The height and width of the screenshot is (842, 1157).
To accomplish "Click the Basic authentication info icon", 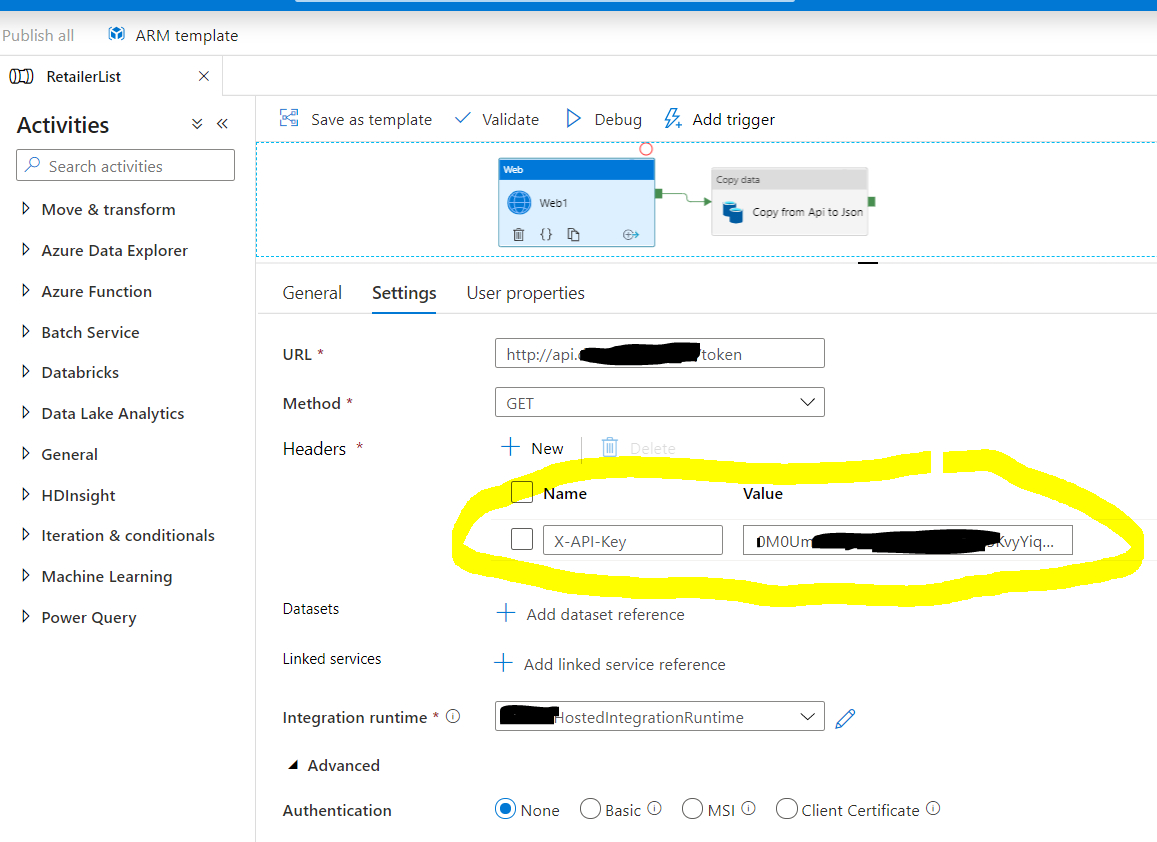I will 655,808.
